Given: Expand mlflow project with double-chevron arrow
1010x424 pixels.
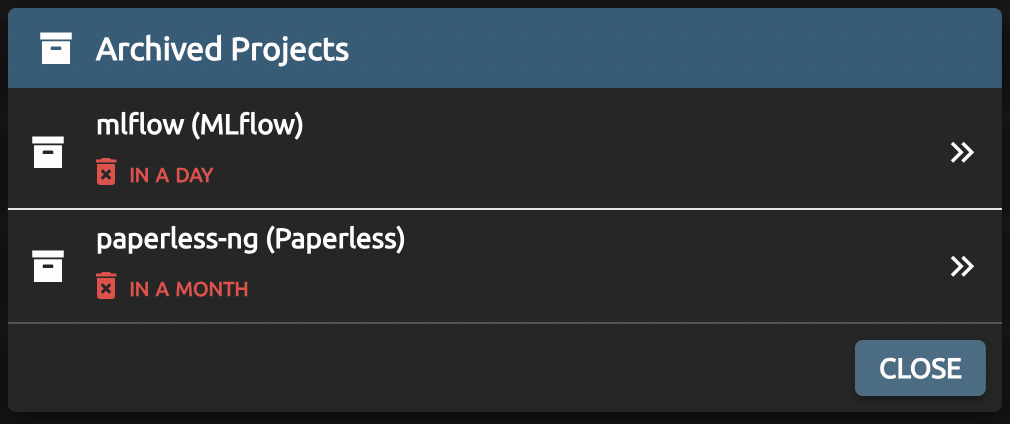Looking at the screenshot, I should coord(962,152).
